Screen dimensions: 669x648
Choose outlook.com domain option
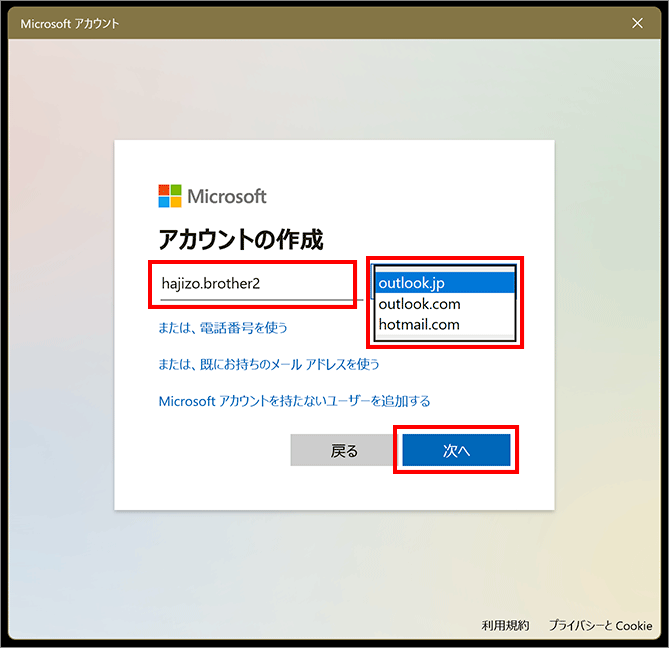pyautogui.click(x=445, y=304)
